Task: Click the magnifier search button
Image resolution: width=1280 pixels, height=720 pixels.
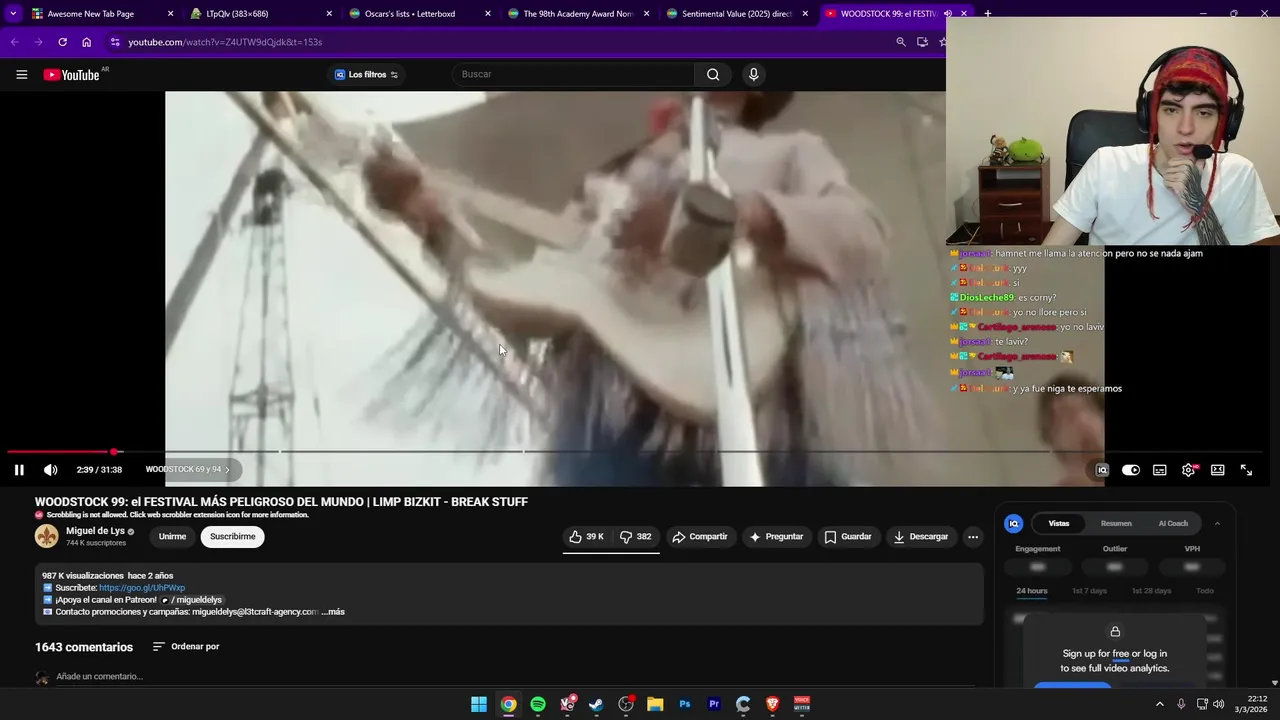Action: pyautogui.click(x=713, y=74)
